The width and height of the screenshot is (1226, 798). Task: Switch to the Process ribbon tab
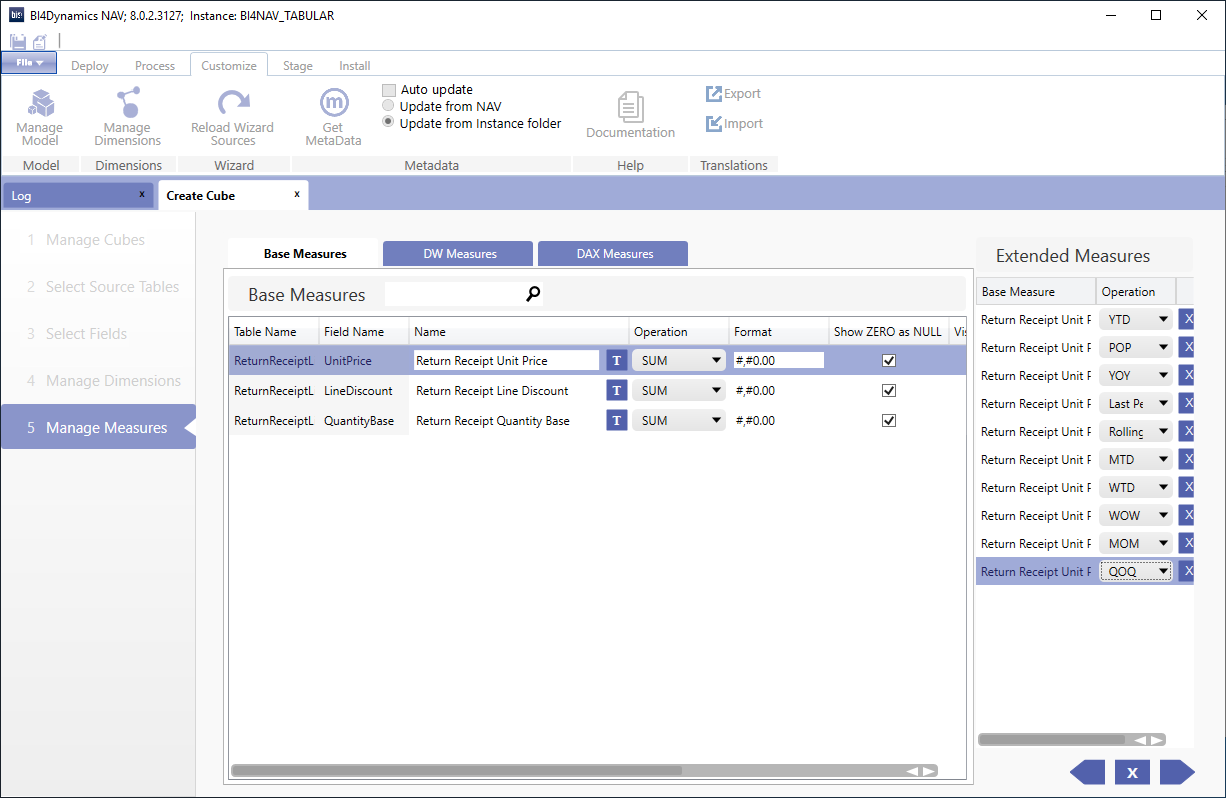[x=155, y=66]
